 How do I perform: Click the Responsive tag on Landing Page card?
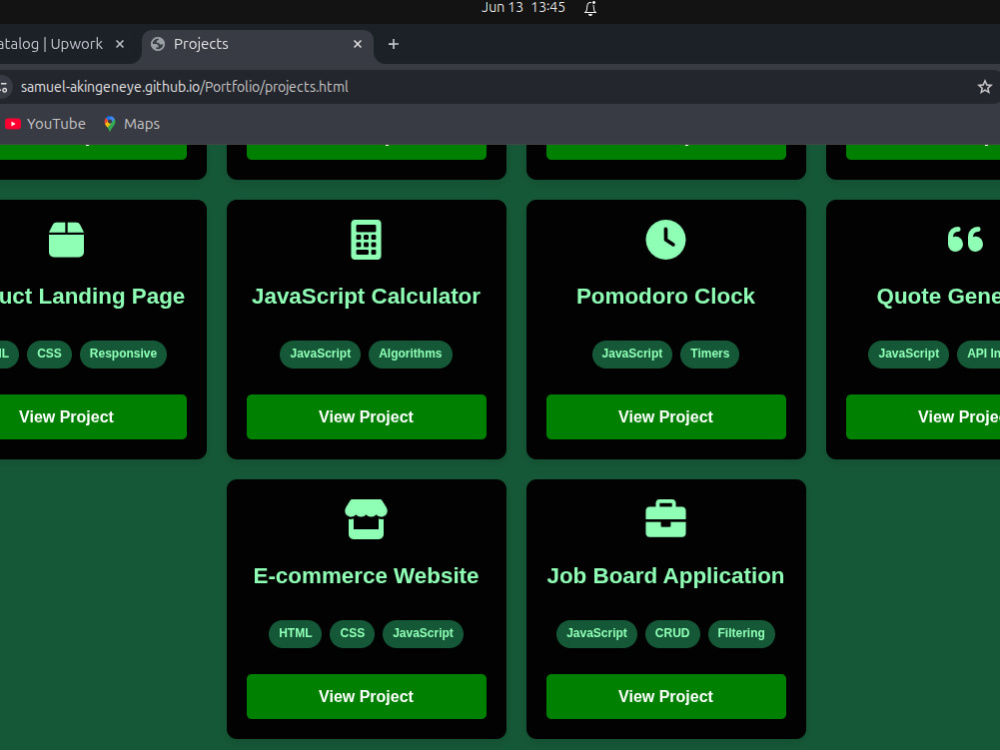pos(123,354)
